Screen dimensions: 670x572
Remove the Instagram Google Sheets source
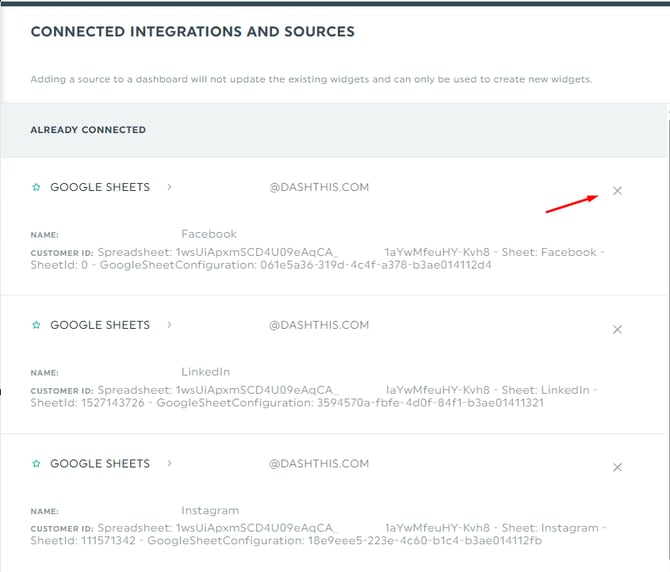click(617, 467)
